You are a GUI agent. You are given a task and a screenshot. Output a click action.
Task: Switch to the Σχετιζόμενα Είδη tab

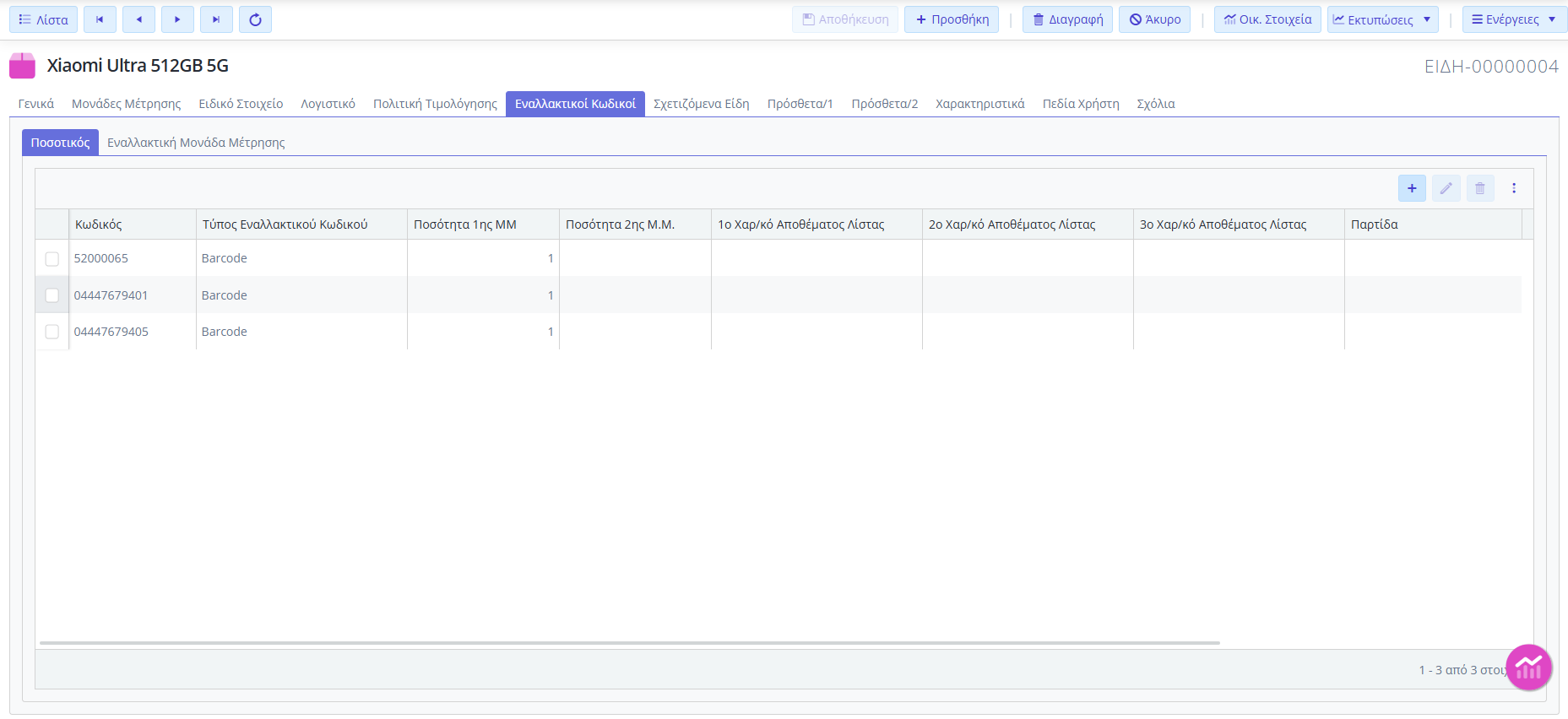[702, 104]
